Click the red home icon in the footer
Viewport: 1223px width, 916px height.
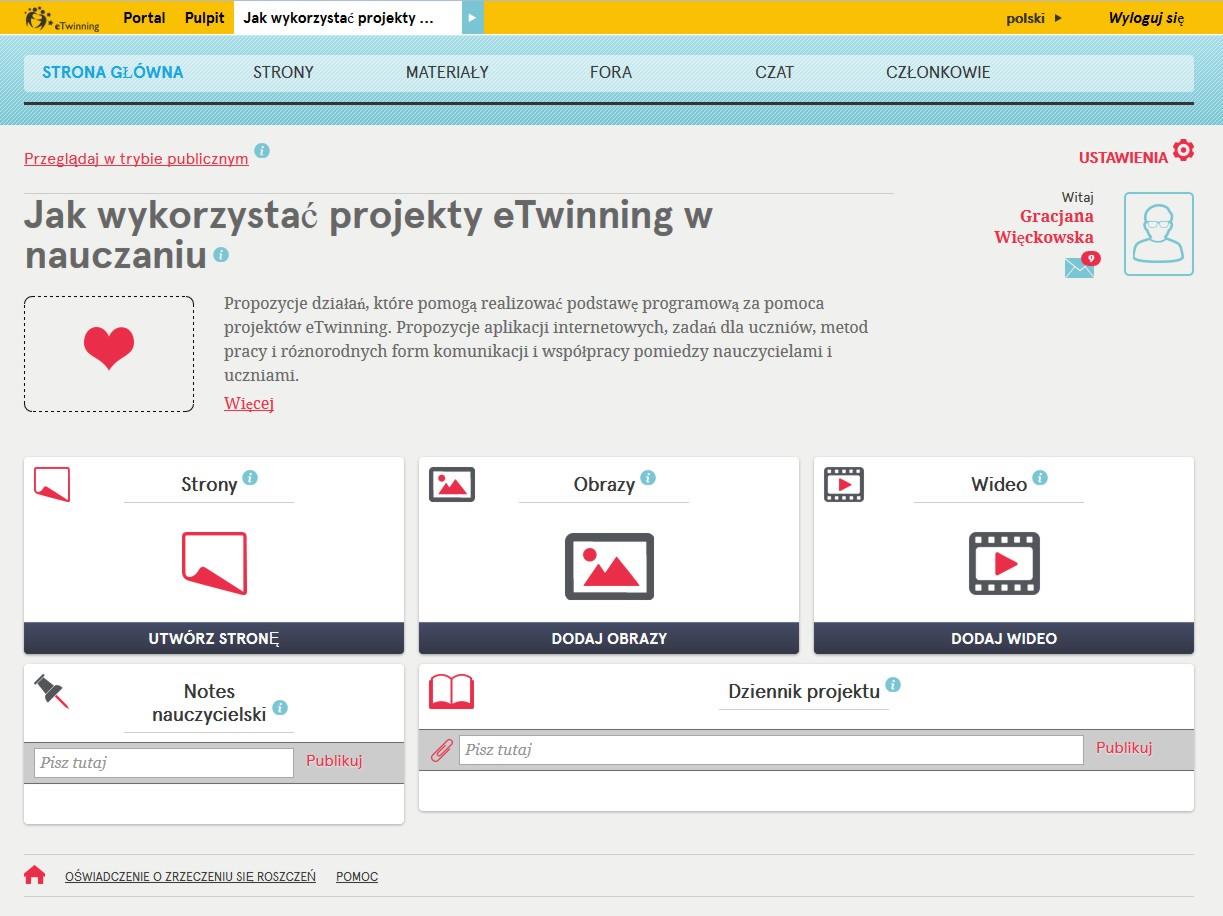pyautogui.click(x=35, y=875)
